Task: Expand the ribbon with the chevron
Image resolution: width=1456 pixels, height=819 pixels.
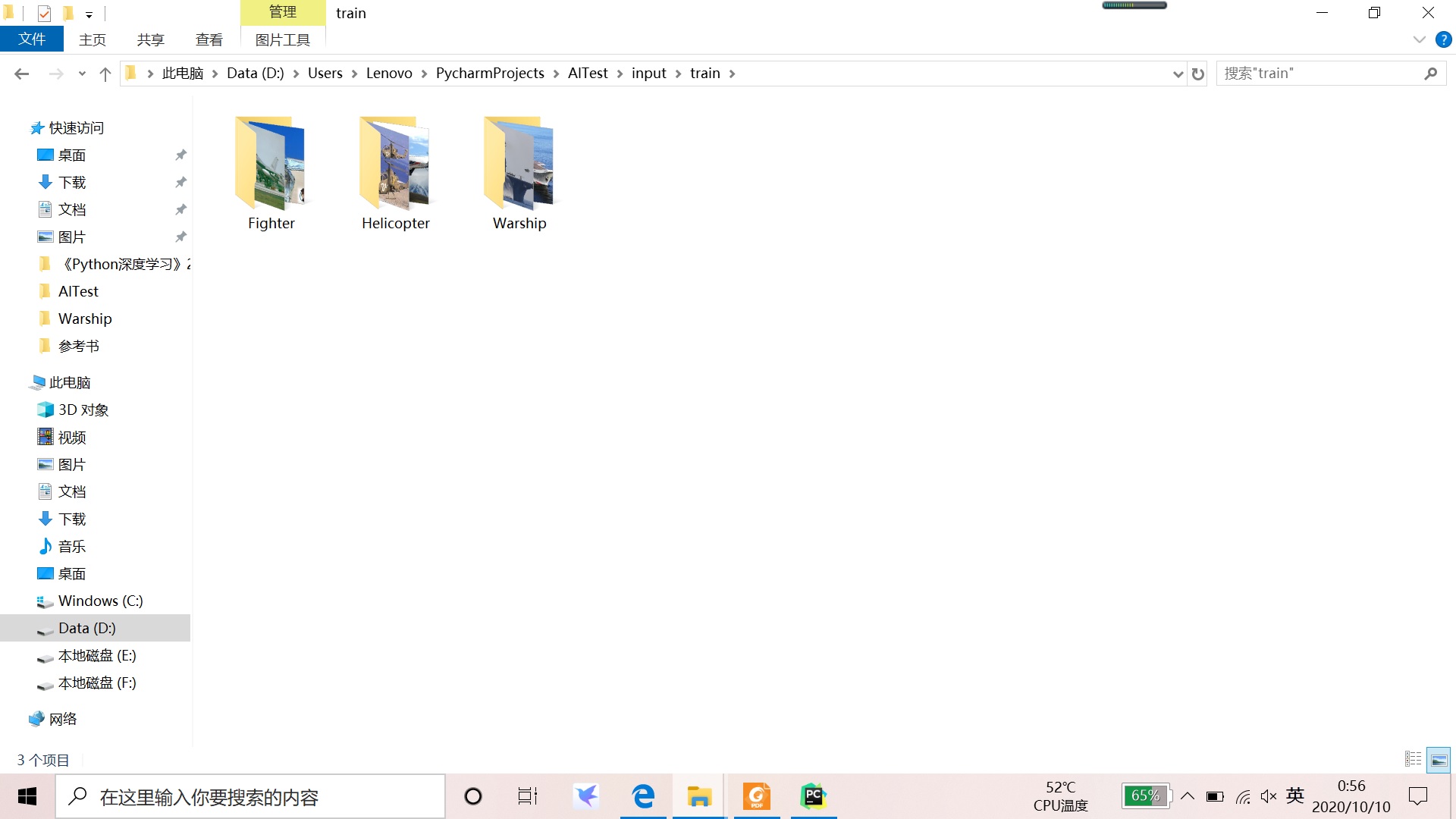Action: pos(1419,39)
